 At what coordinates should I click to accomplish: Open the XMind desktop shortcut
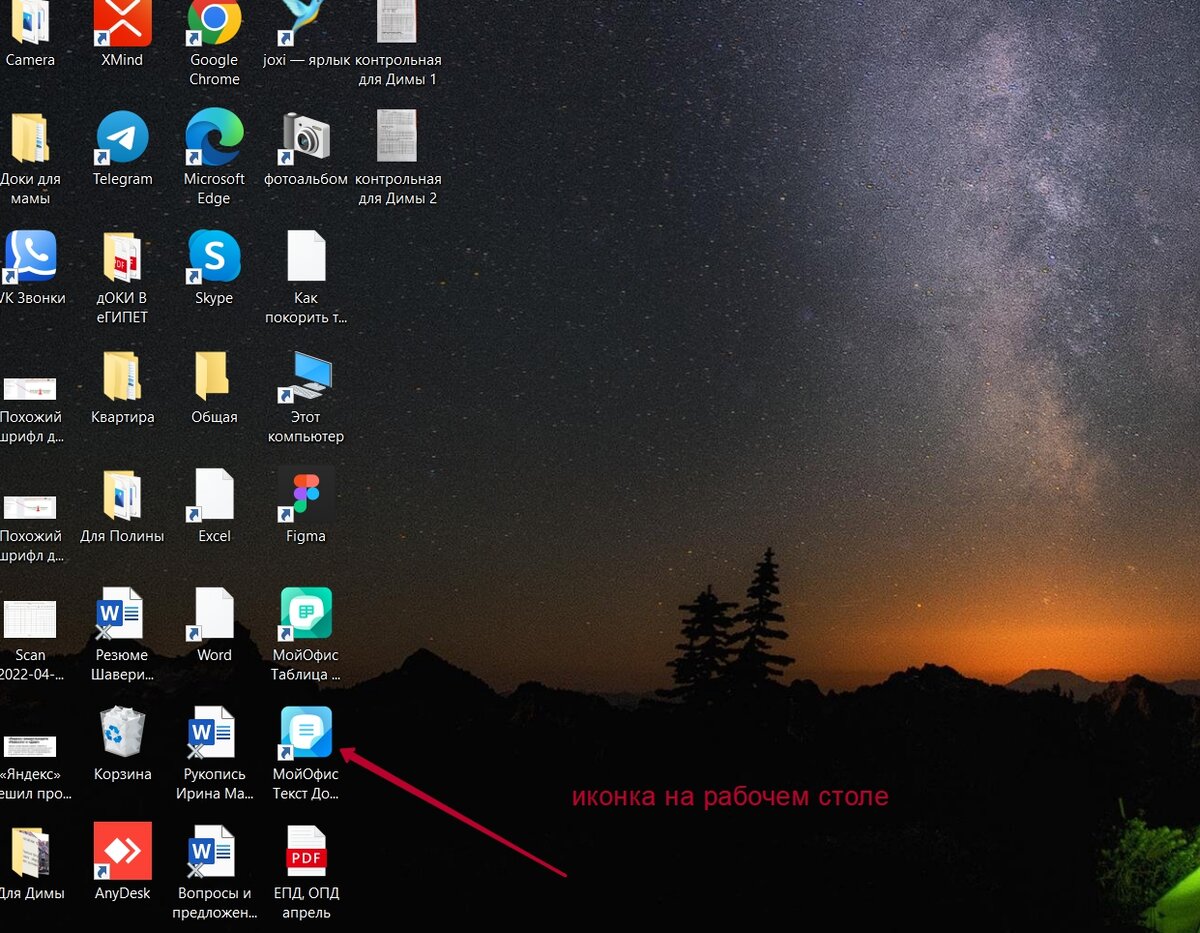pyautogui.click(x=122, y=22)
